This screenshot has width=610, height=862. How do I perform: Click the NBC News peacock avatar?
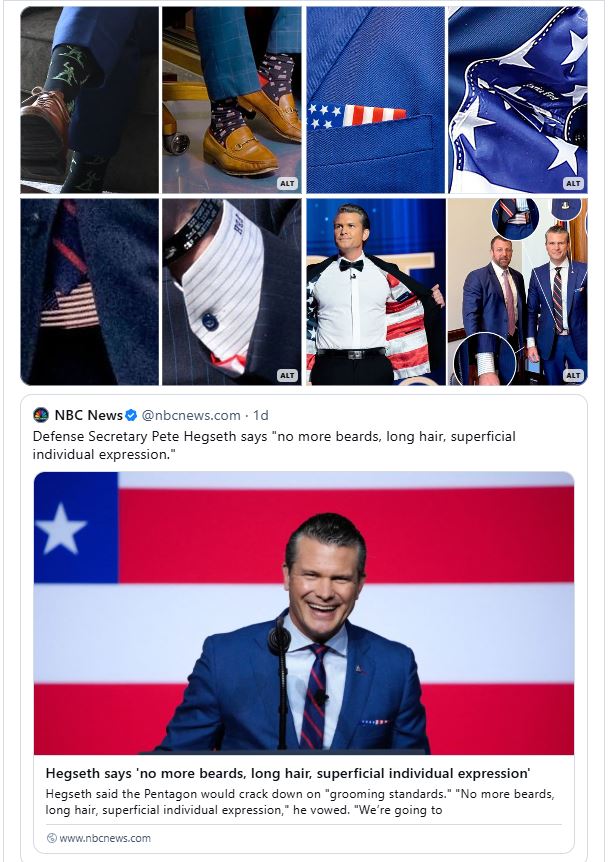click(41, 415)
